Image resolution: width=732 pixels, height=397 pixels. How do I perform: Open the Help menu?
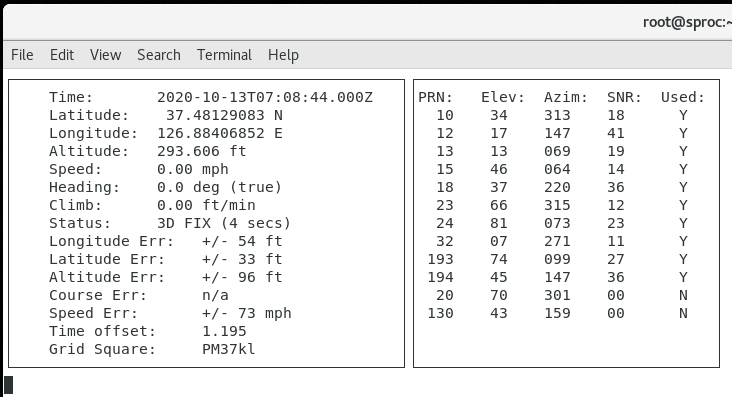[283, 55]
